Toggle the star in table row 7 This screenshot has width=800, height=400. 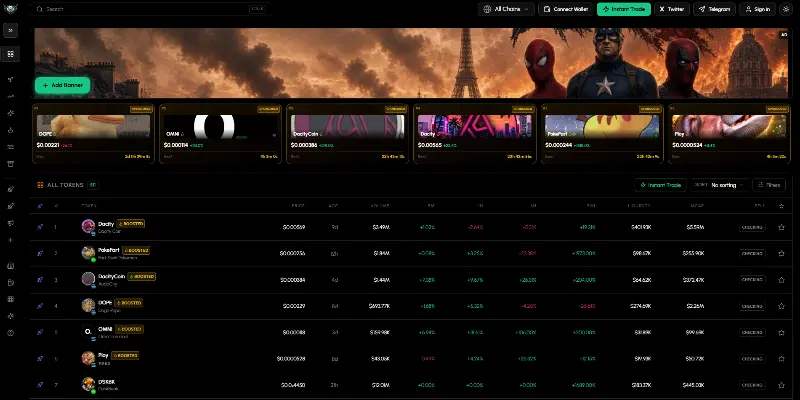(x=781, y=385)
